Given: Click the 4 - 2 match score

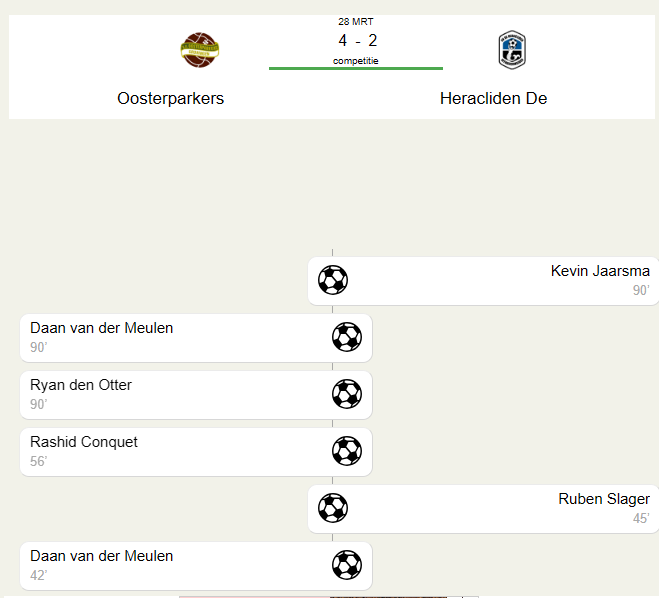Looking at the screenshot, I should click(x=357, y=41).
